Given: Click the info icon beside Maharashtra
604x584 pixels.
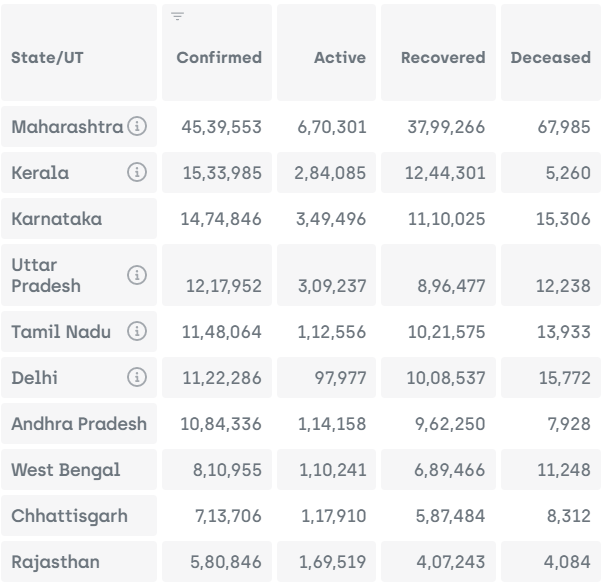Looking at the screenshot, I should (138, 127).
